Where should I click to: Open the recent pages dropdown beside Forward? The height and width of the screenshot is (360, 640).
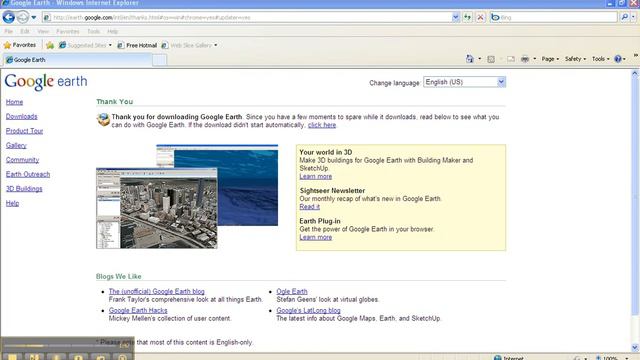click(x=34, y=18)
